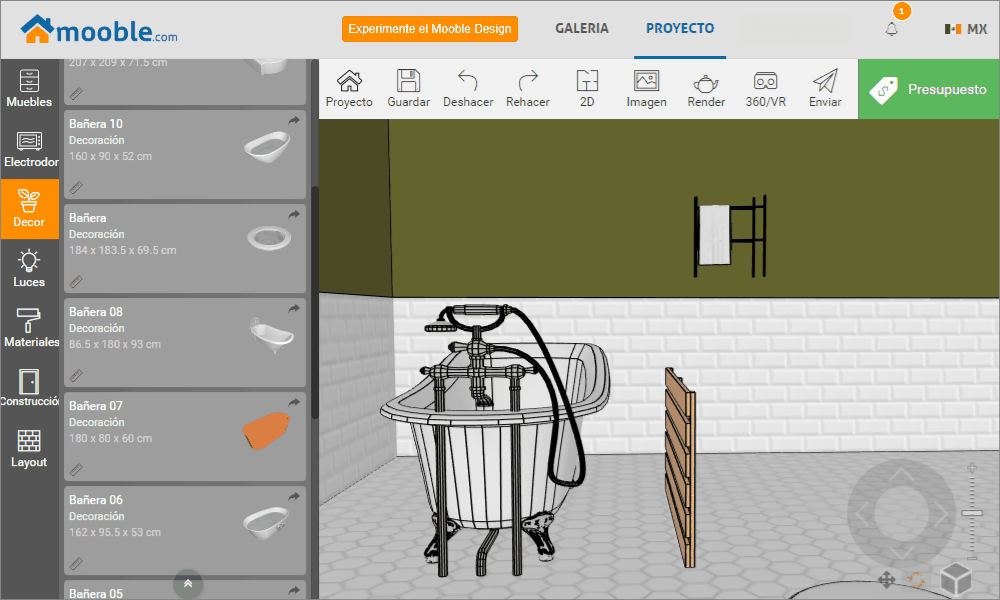
Task: Click the share arrow on Bañera 05
Action: 293,590
